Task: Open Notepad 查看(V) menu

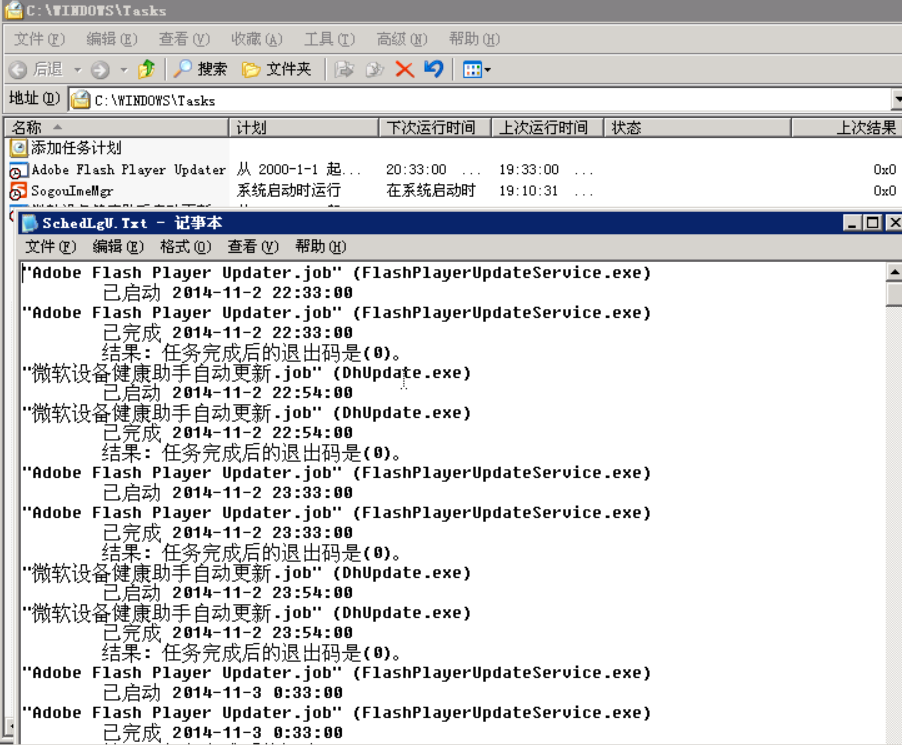Action: point(253,247)
